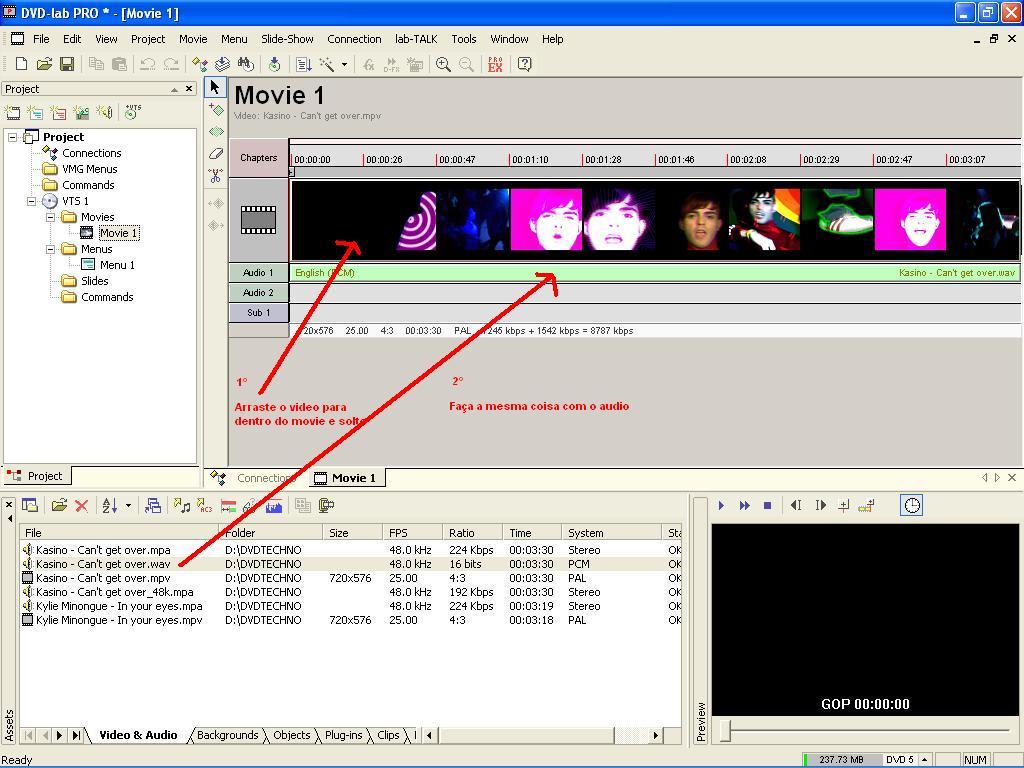Switch to the Objects assets tab
This screenshot has height=768, width=1024.
[291, 735]
